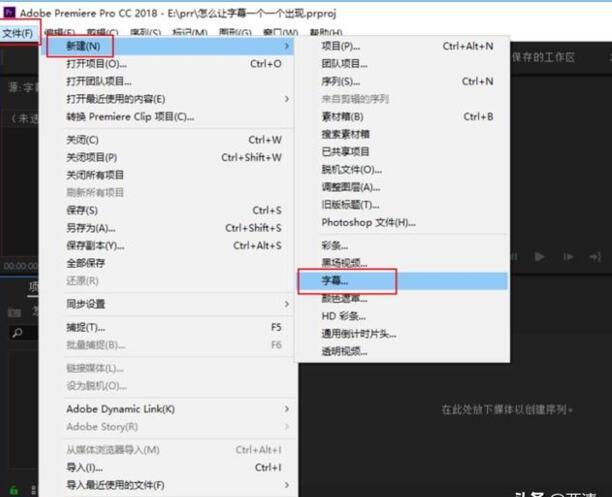
Task: Click 保存(S) menu entry
Action: tap(168, 210)
